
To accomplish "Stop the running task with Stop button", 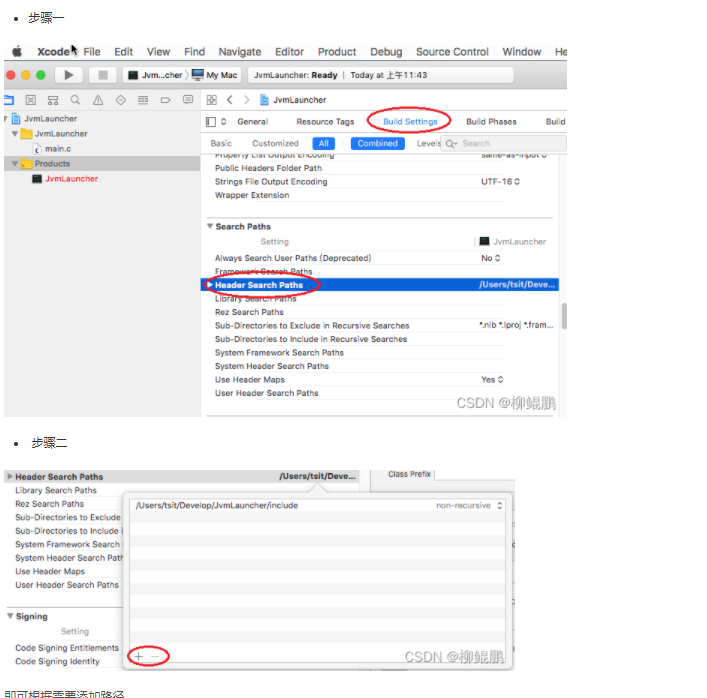I will pyautogui.click(x=103, y=75).
